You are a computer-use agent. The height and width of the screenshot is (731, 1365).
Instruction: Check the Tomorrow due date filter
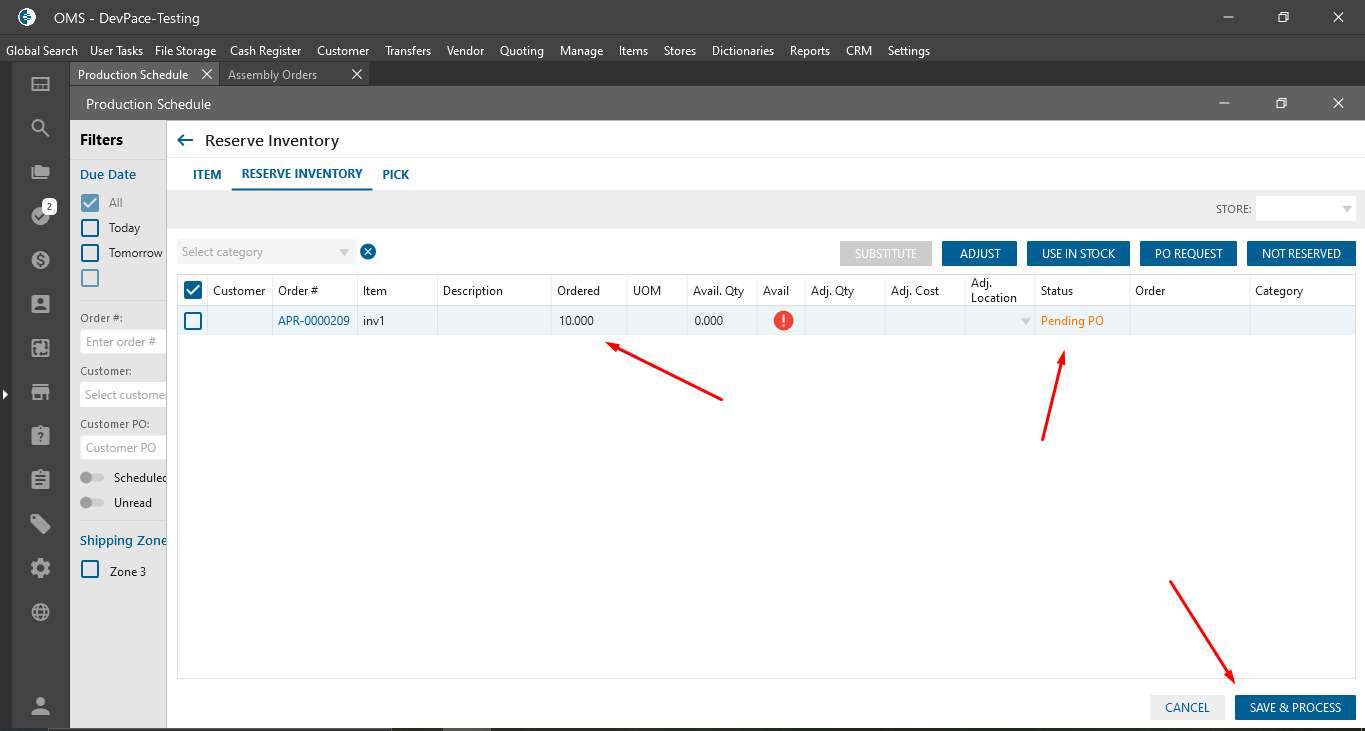coord(90,253)
